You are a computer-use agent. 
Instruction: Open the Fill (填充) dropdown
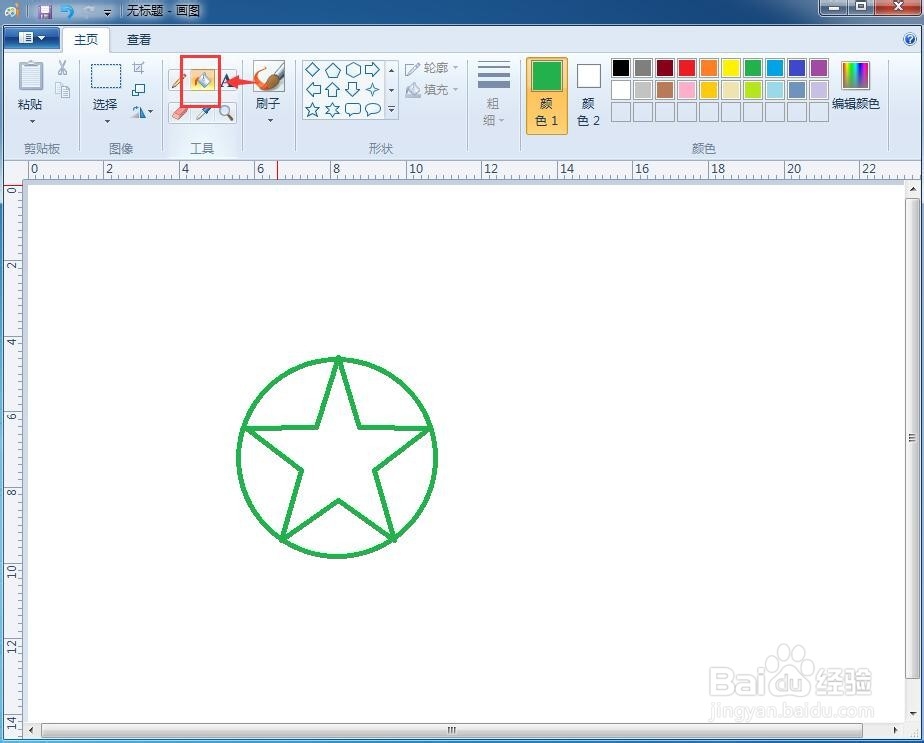point(431,90)
